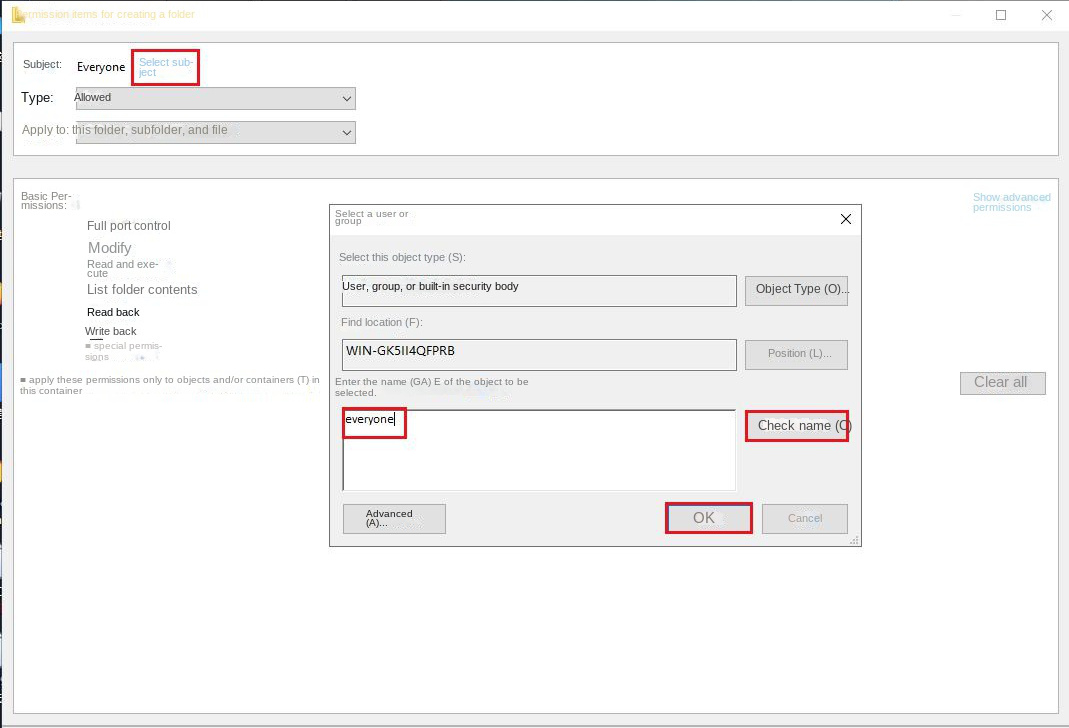Click the "Select subject" link
Image resolution: width=1069 pixels, height=728 pixels.
point(165,67)
